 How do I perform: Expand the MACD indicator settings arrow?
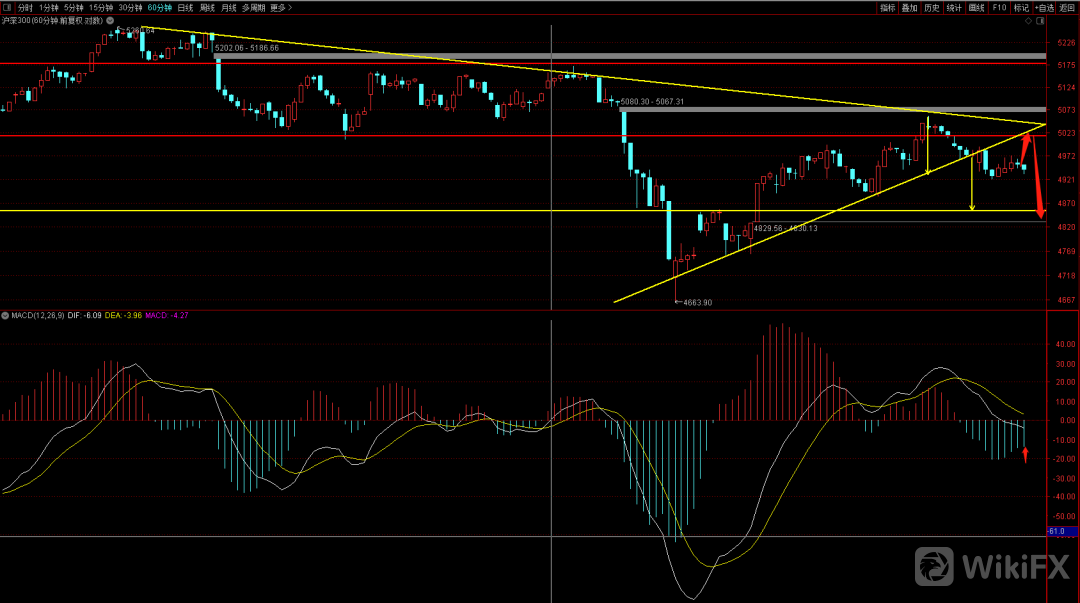(x=5, y=315)
